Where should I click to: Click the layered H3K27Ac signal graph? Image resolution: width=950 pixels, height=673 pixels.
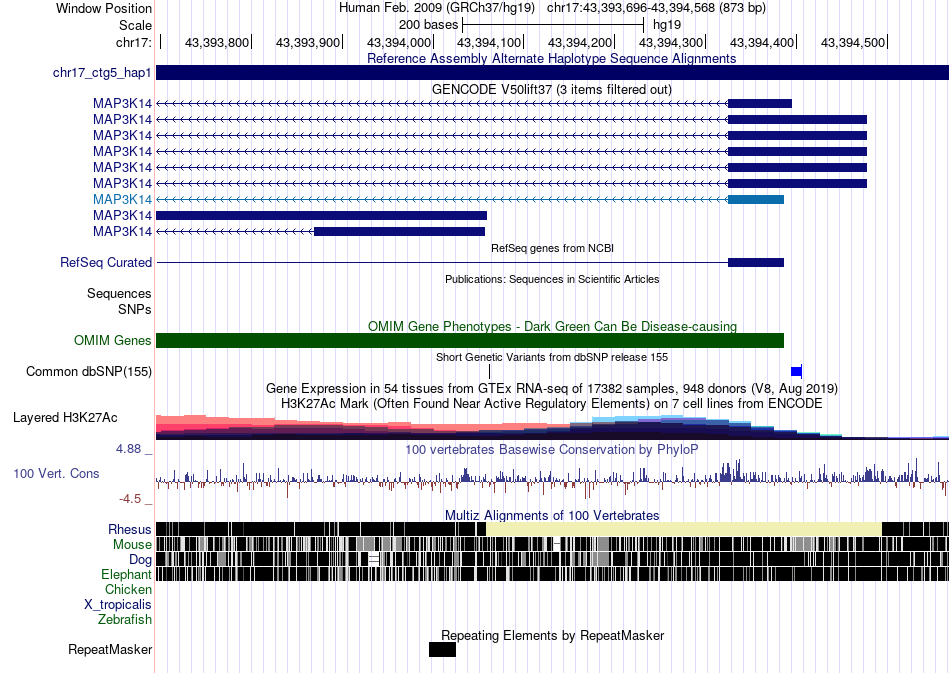click(x=553, y=426)
